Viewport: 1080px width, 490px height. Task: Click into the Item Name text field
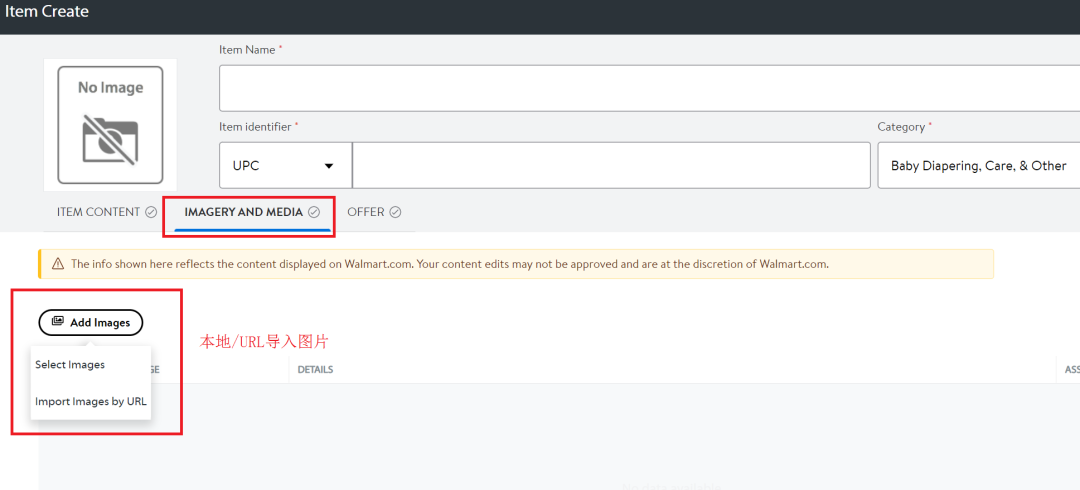(648, 89)
